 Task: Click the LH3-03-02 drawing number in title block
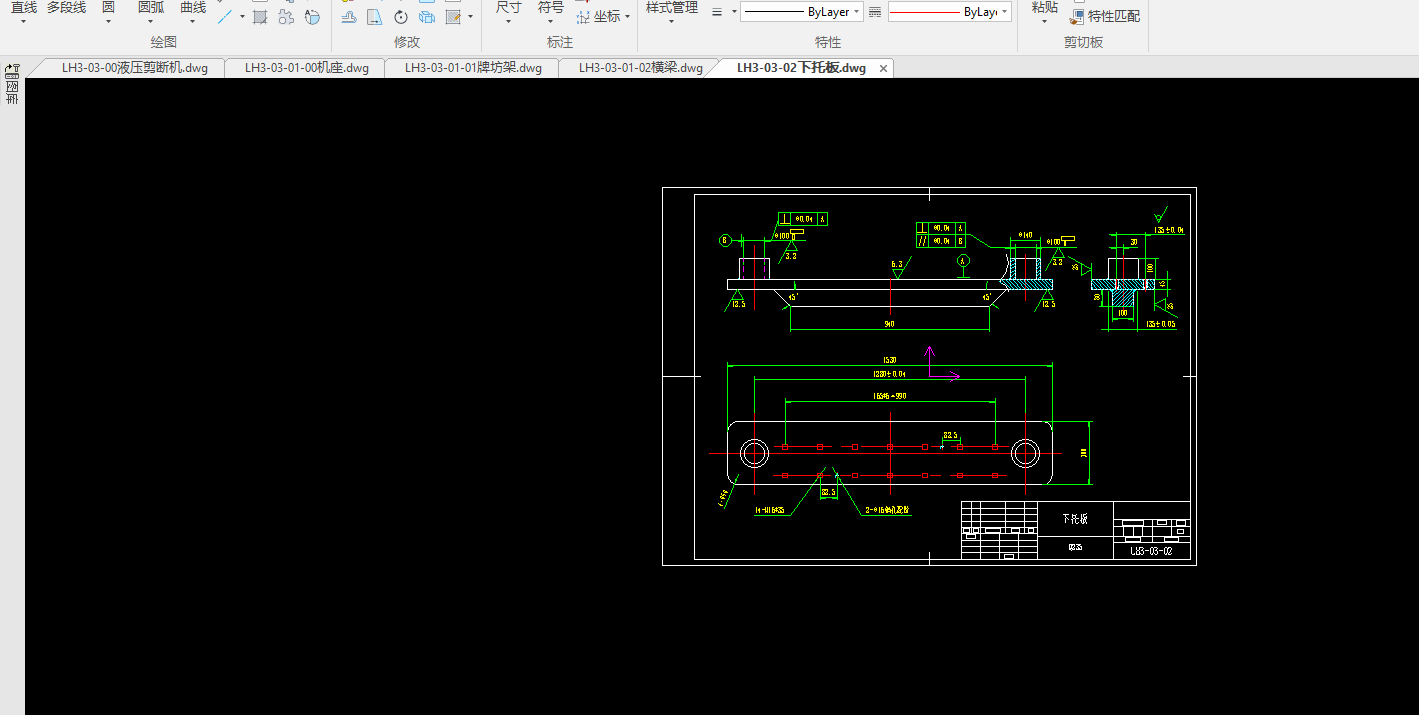[x=1150, y=550]
